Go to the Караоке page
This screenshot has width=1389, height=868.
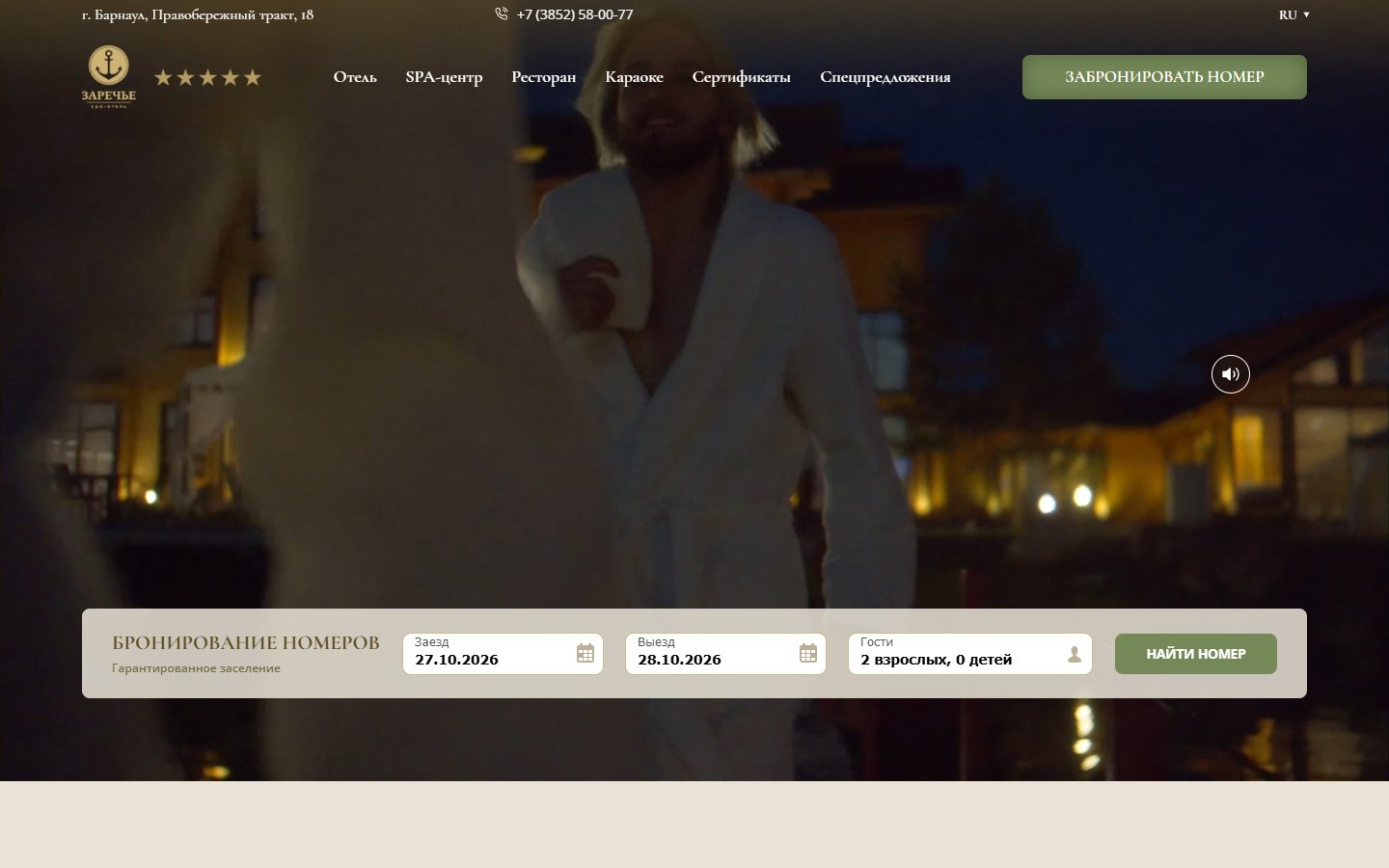[x=634, y=77]
